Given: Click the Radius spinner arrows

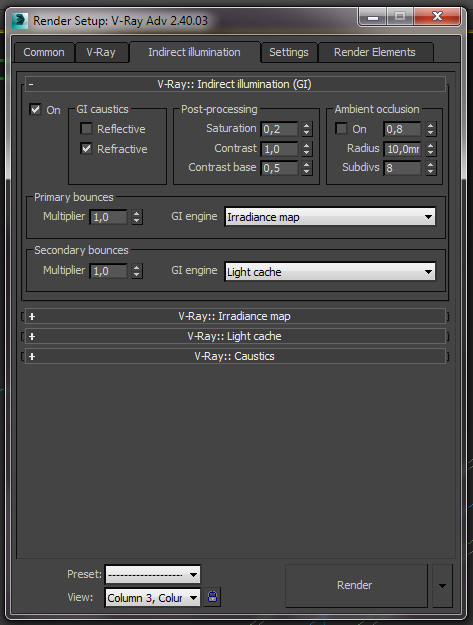Looking at the screenshot, I should click(430, 149).
